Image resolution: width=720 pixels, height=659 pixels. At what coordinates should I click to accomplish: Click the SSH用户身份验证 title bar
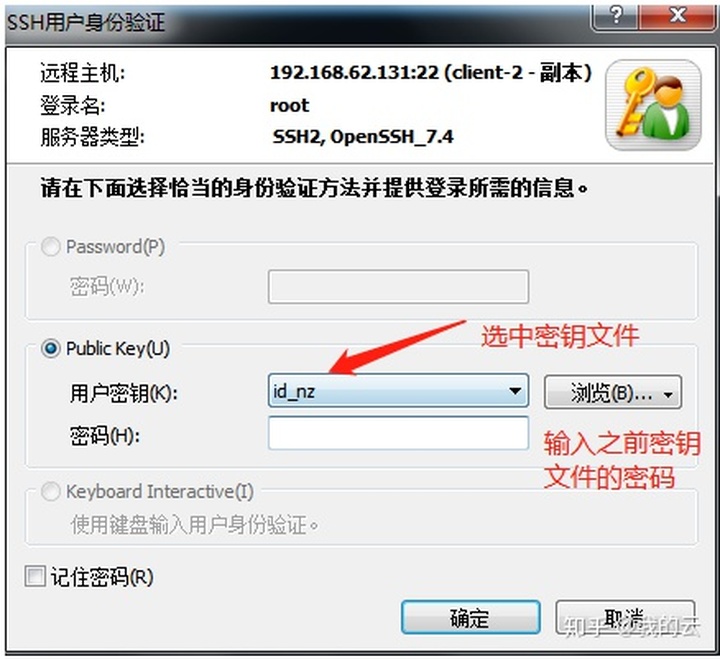coord(298,22)
